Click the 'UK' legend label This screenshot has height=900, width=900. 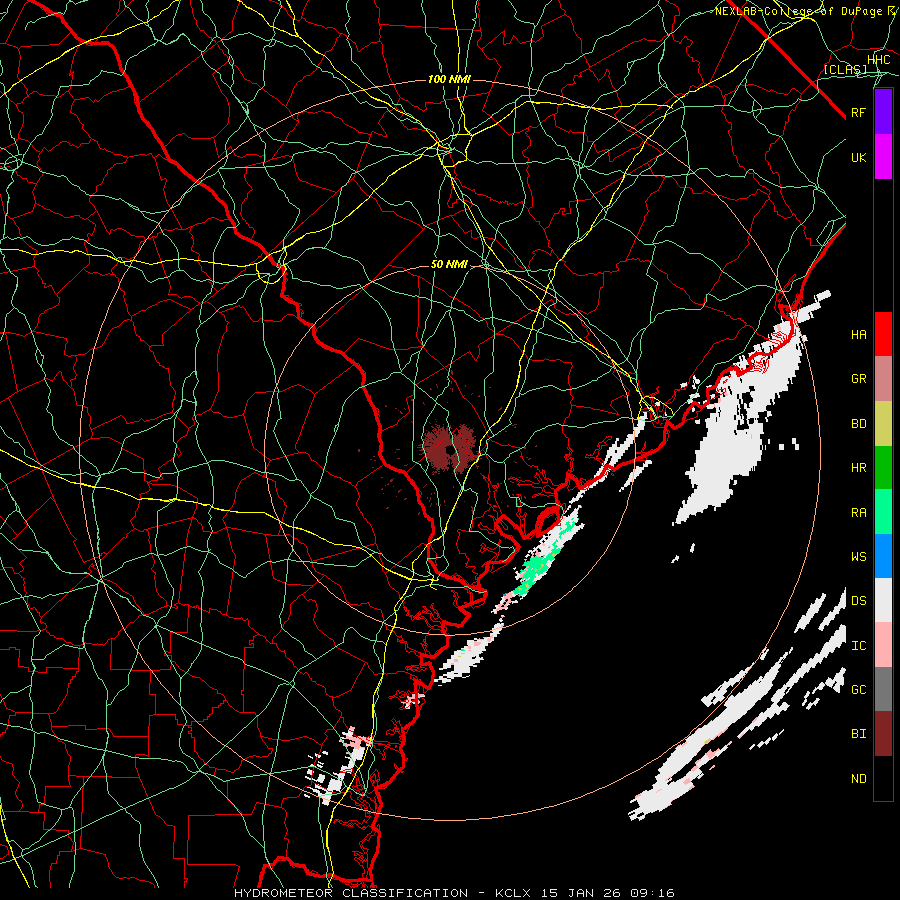coord(858,157)
